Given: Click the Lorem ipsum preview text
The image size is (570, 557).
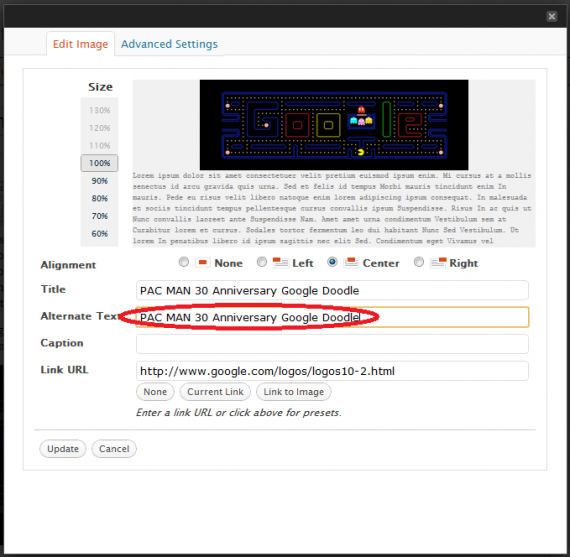Looking at the screenshot, I should pos(332,208).
